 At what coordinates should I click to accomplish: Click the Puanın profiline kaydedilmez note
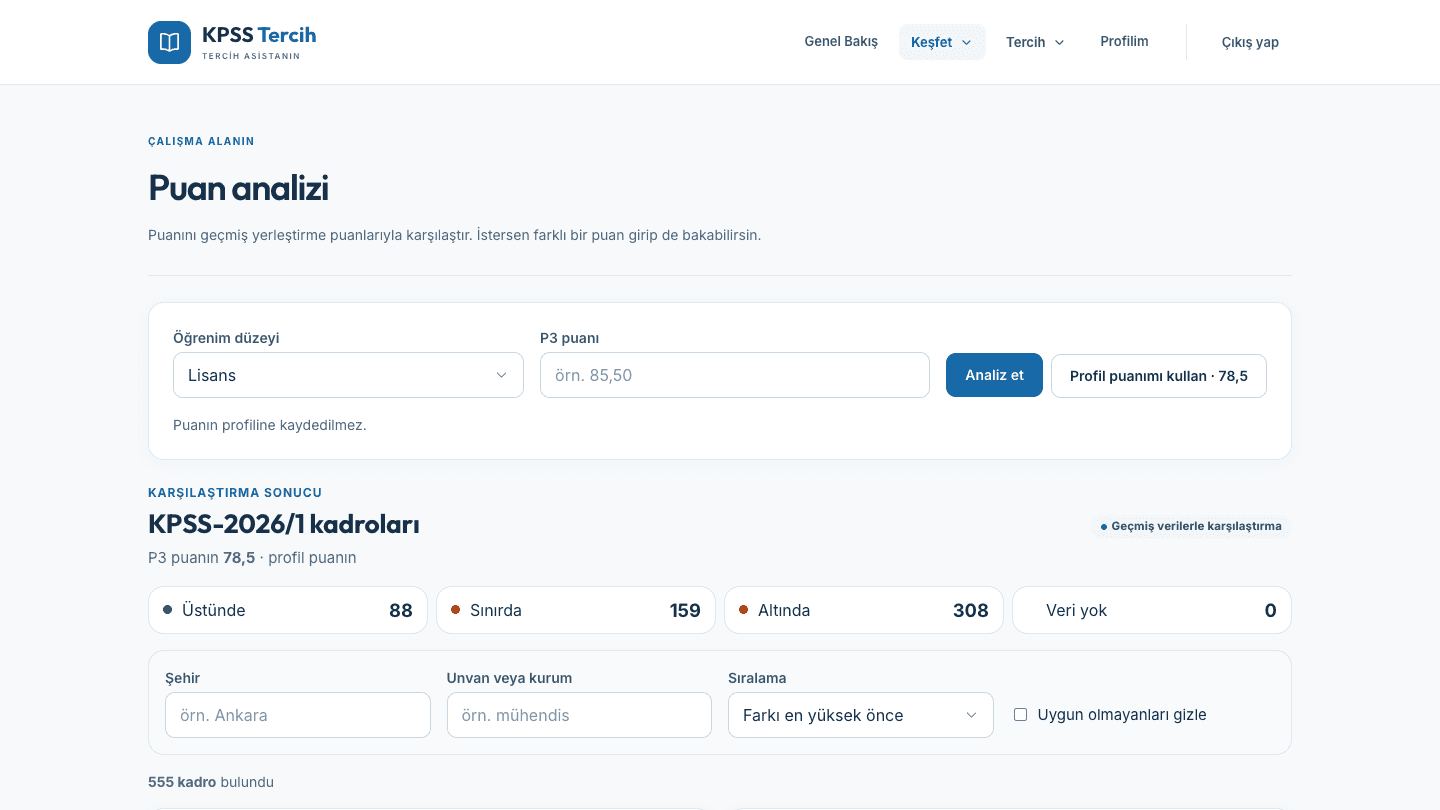[x=270, y=425]
